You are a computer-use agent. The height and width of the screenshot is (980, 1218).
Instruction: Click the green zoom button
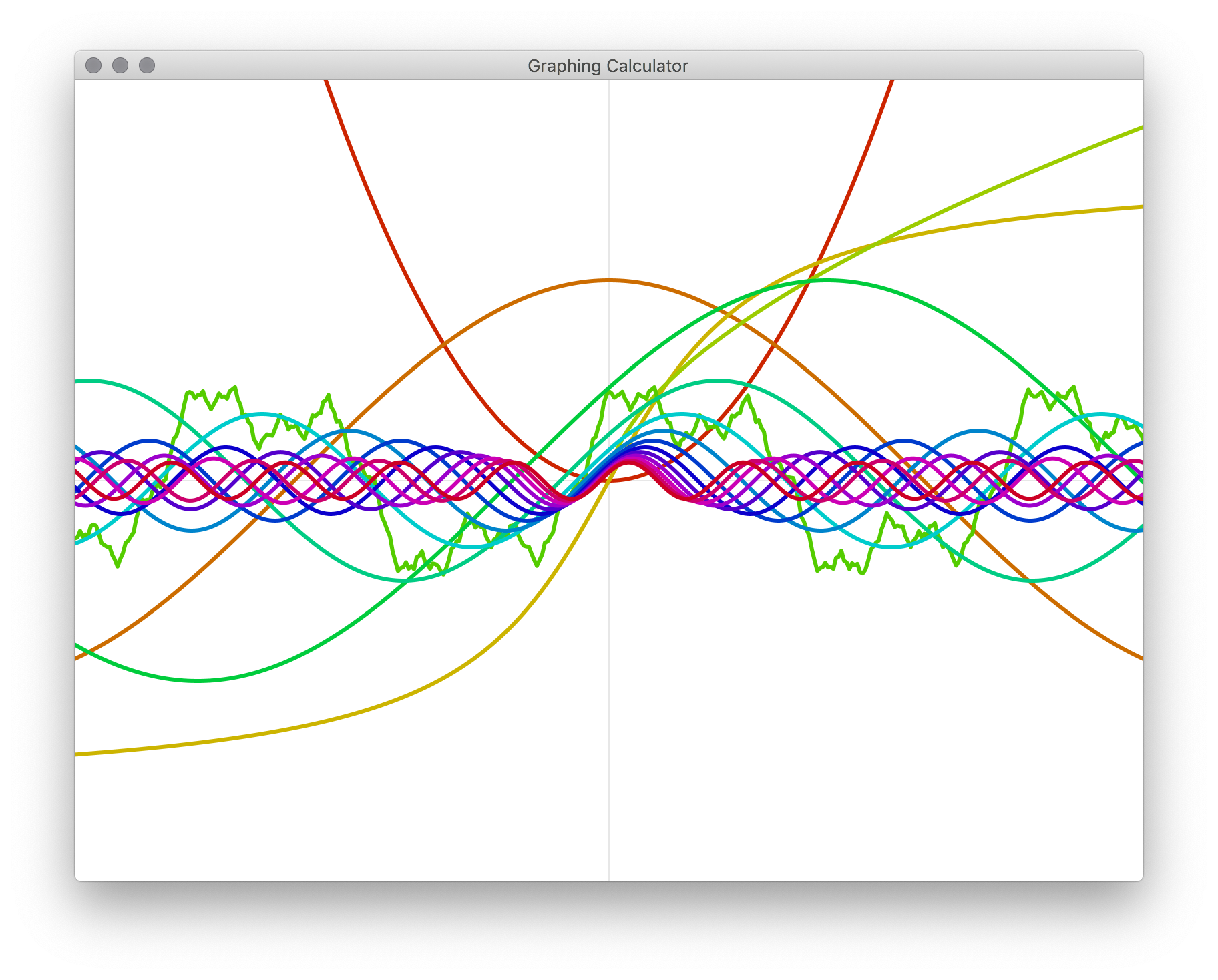[146, 65]
